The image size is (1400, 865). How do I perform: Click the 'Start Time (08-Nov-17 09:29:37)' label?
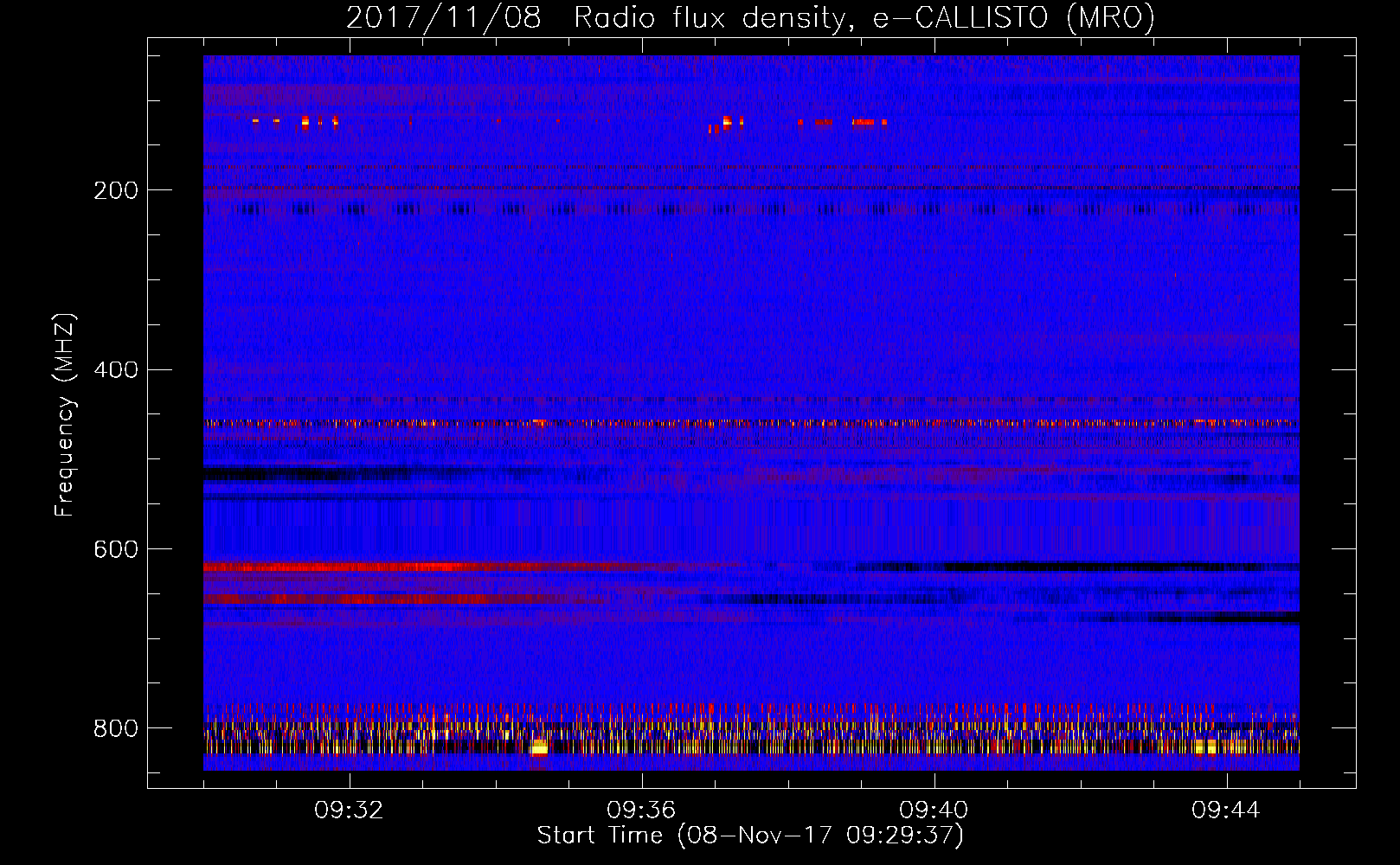tap(750, 836)
